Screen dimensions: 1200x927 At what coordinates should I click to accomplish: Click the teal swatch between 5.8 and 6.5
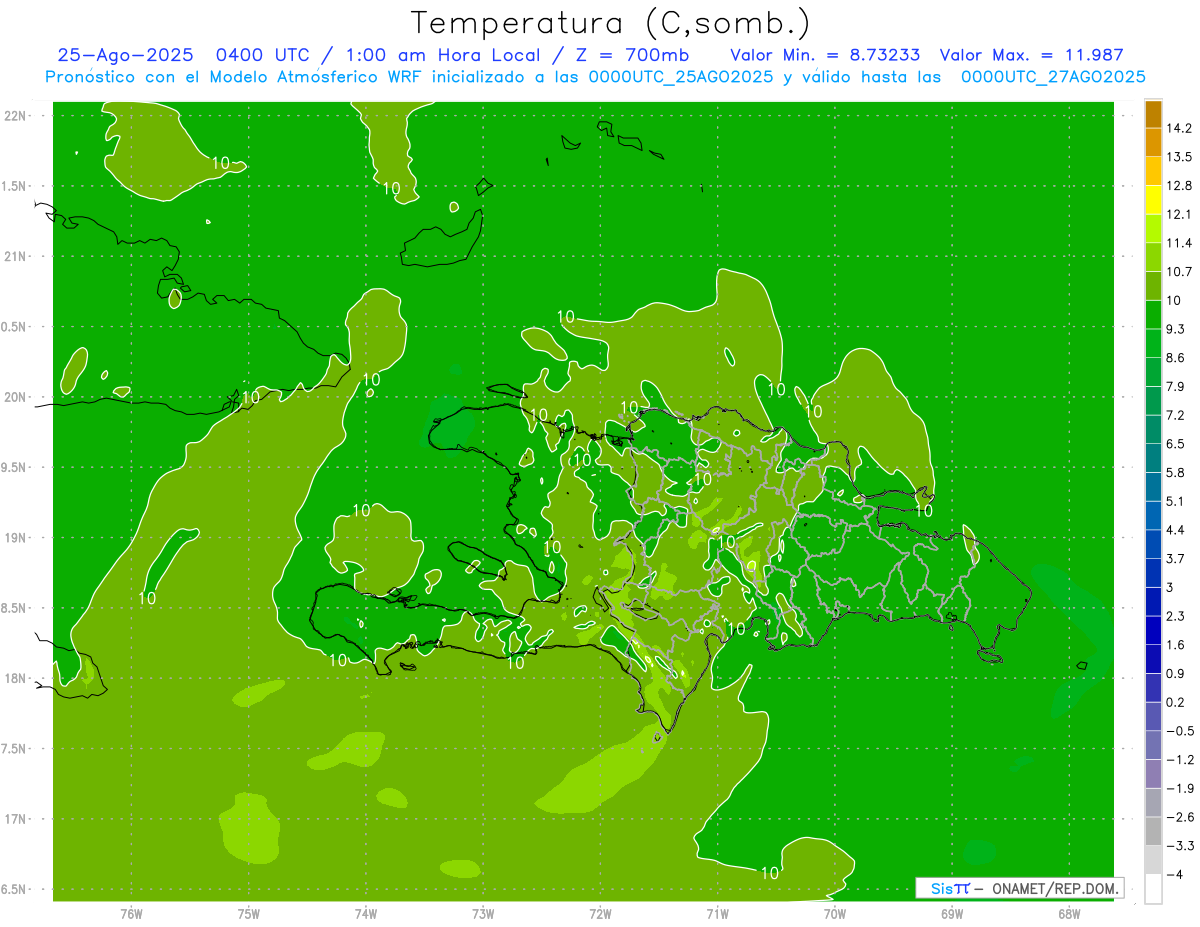tap(1153, 458)
